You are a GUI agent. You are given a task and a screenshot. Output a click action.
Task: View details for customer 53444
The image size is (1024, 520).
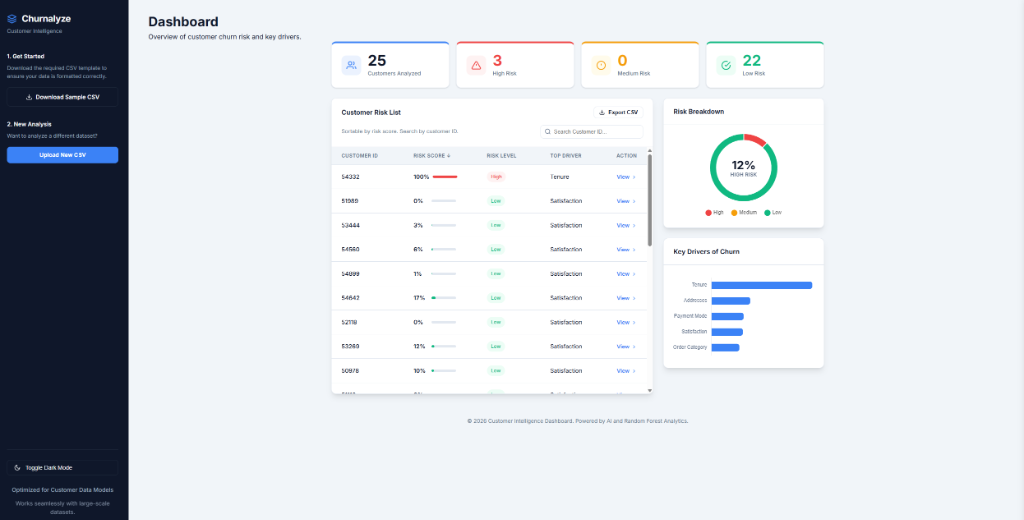tap(626, 225)
